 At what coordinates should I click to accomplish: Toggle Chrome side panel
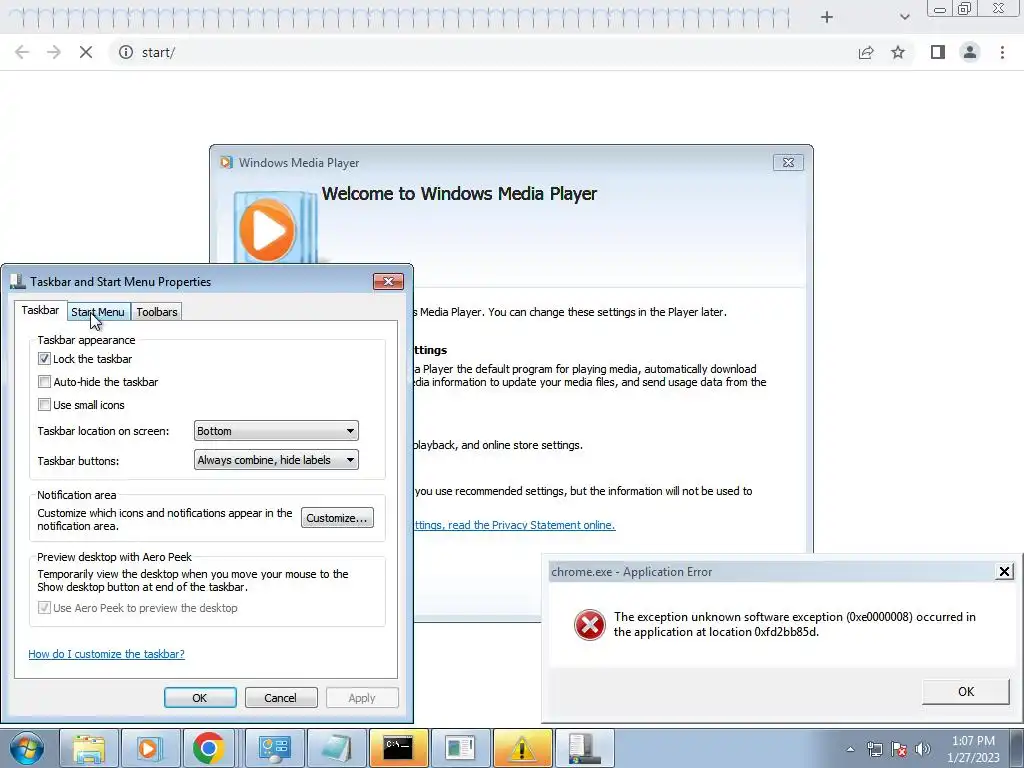[x=938, y=52]
